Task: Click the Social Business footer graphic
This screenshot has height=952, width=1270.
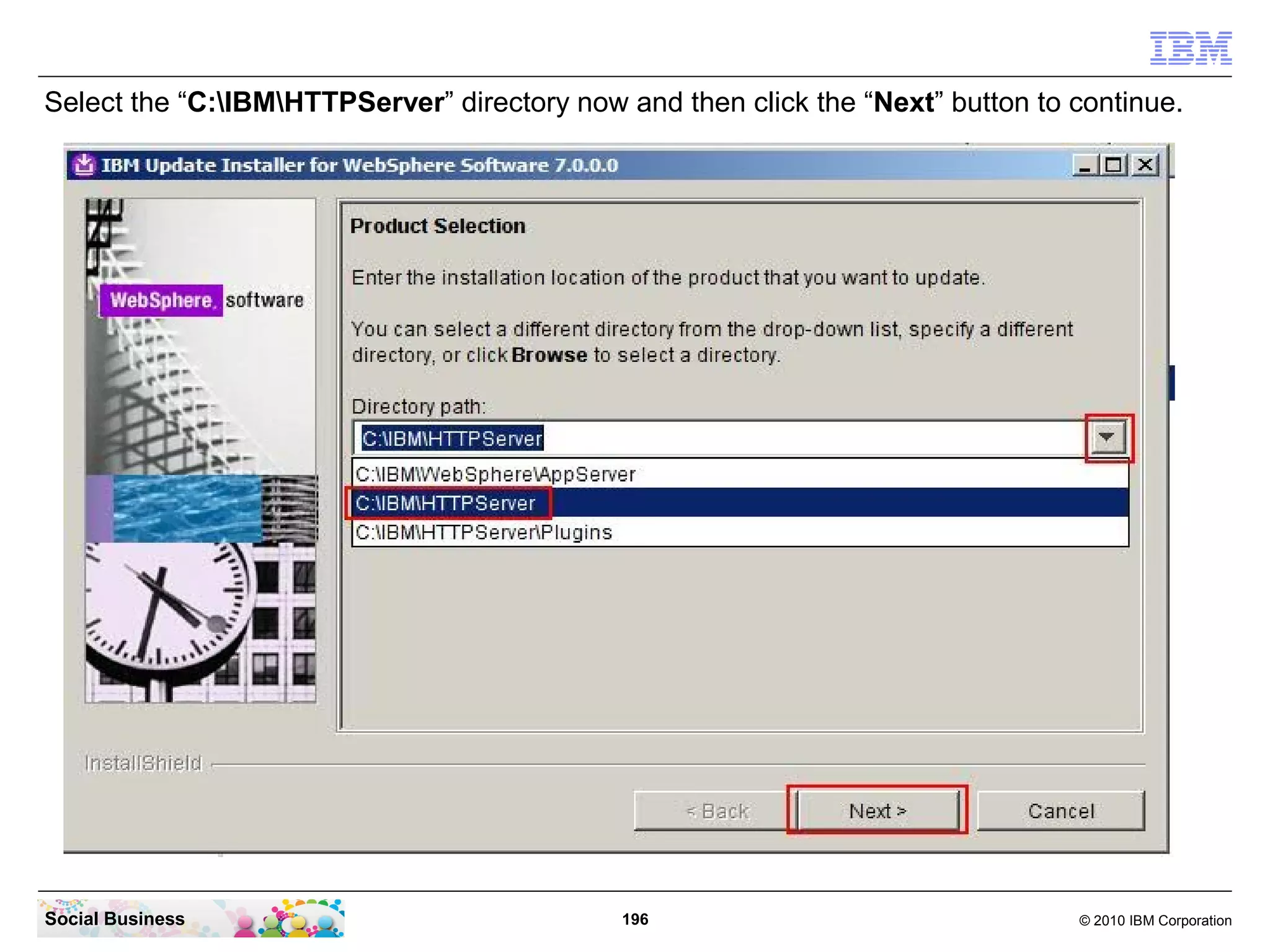Action: tap(191, 919)
